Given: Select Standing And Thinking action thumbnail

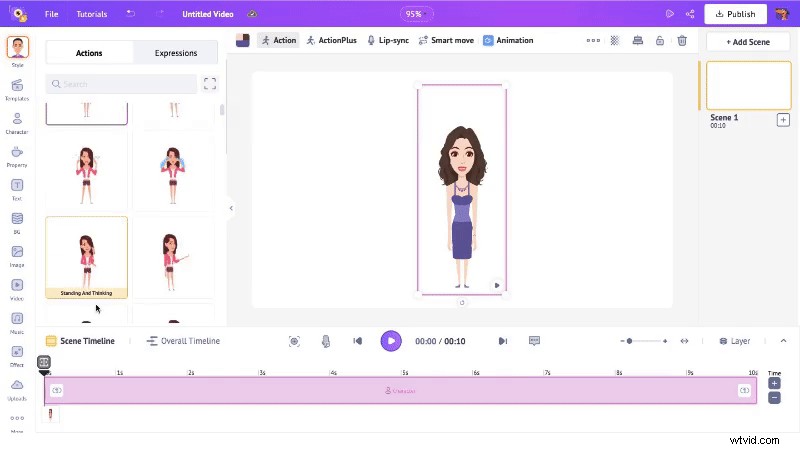Looking at the screenshot, I should pyautogui.click(x=87, y=257).
